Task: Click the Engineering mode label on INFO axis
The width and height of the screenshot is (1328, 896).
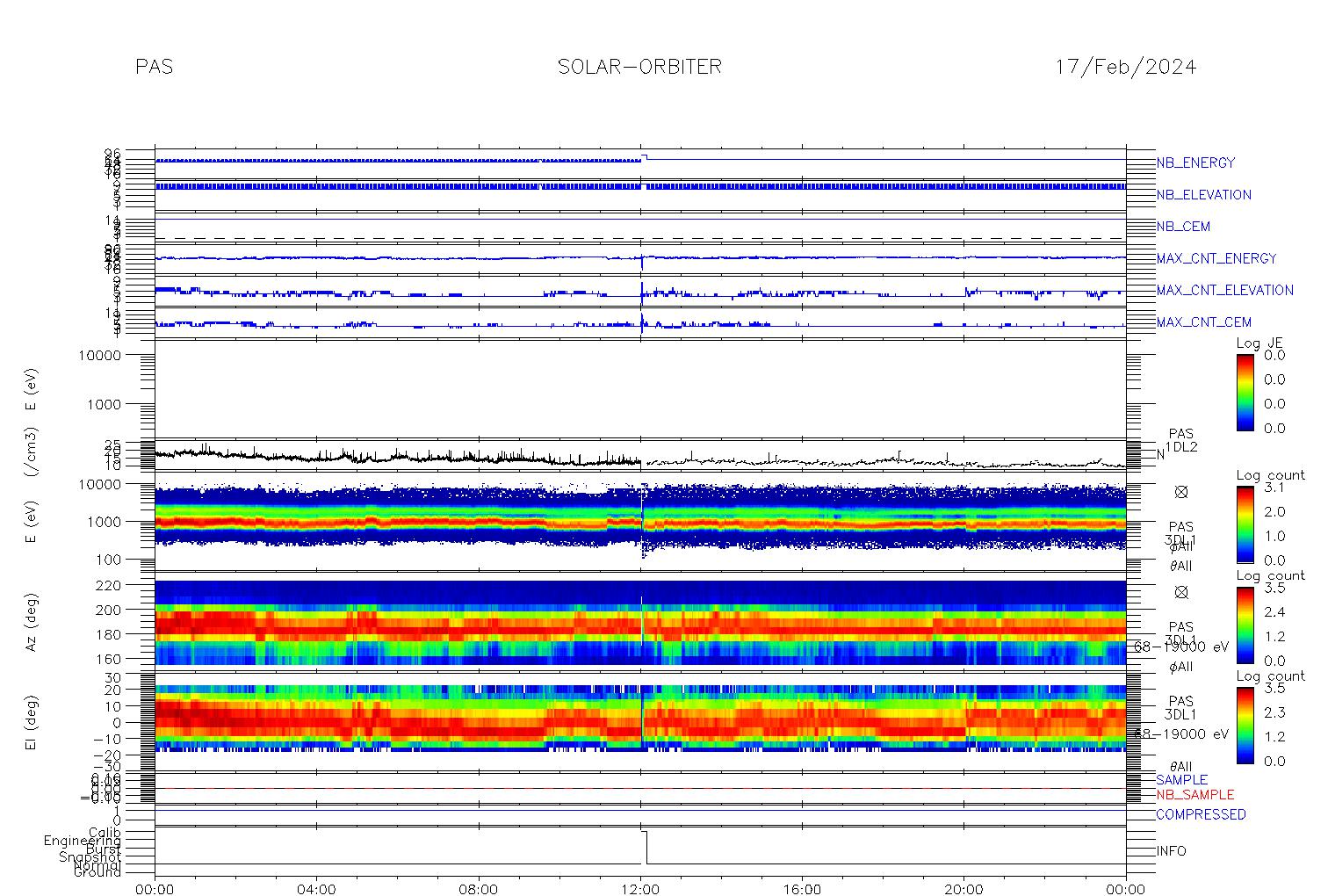Action: coord(83,841)
